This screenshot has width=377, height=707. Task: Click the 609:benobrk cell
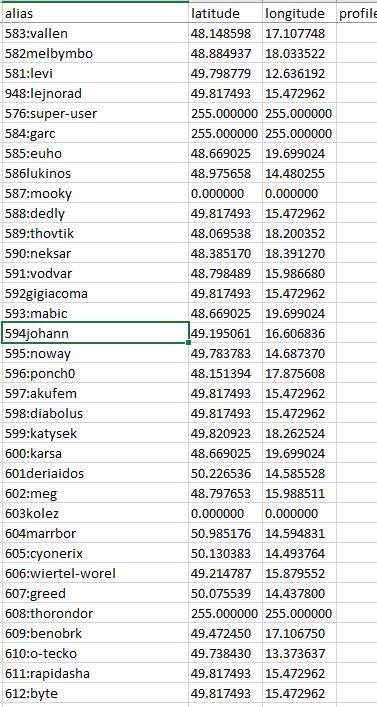[95, 634]
